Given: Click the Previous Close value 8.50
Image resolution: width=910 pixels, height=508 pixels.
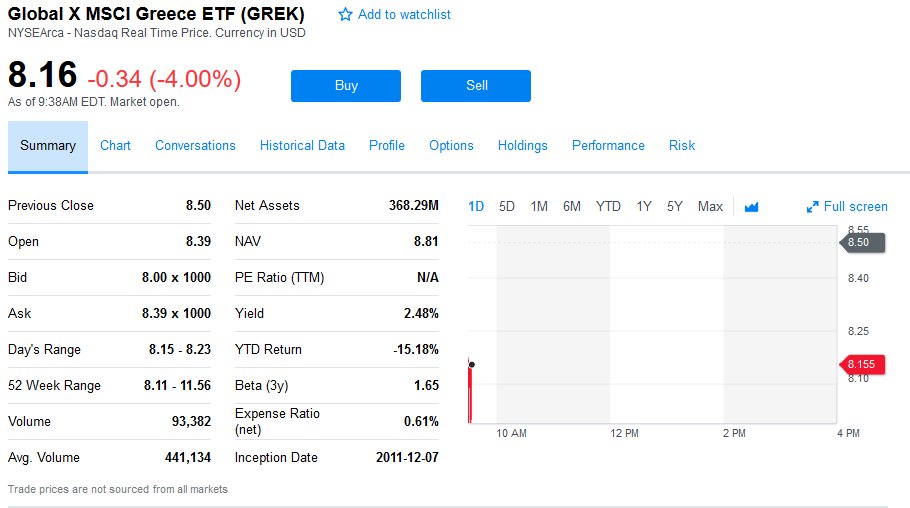Looking at the screenshot, I should pyautogui.click(x=198, y=206).
